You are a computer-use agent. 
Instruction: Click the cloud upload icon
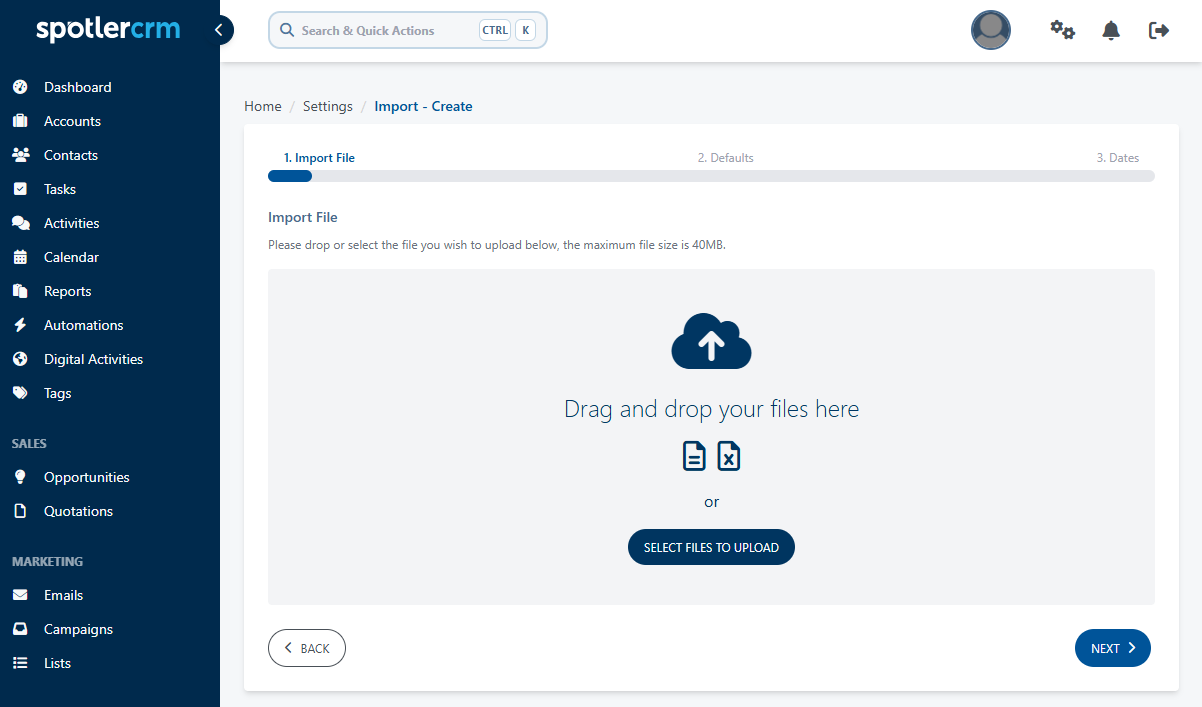tap(711, 342)
